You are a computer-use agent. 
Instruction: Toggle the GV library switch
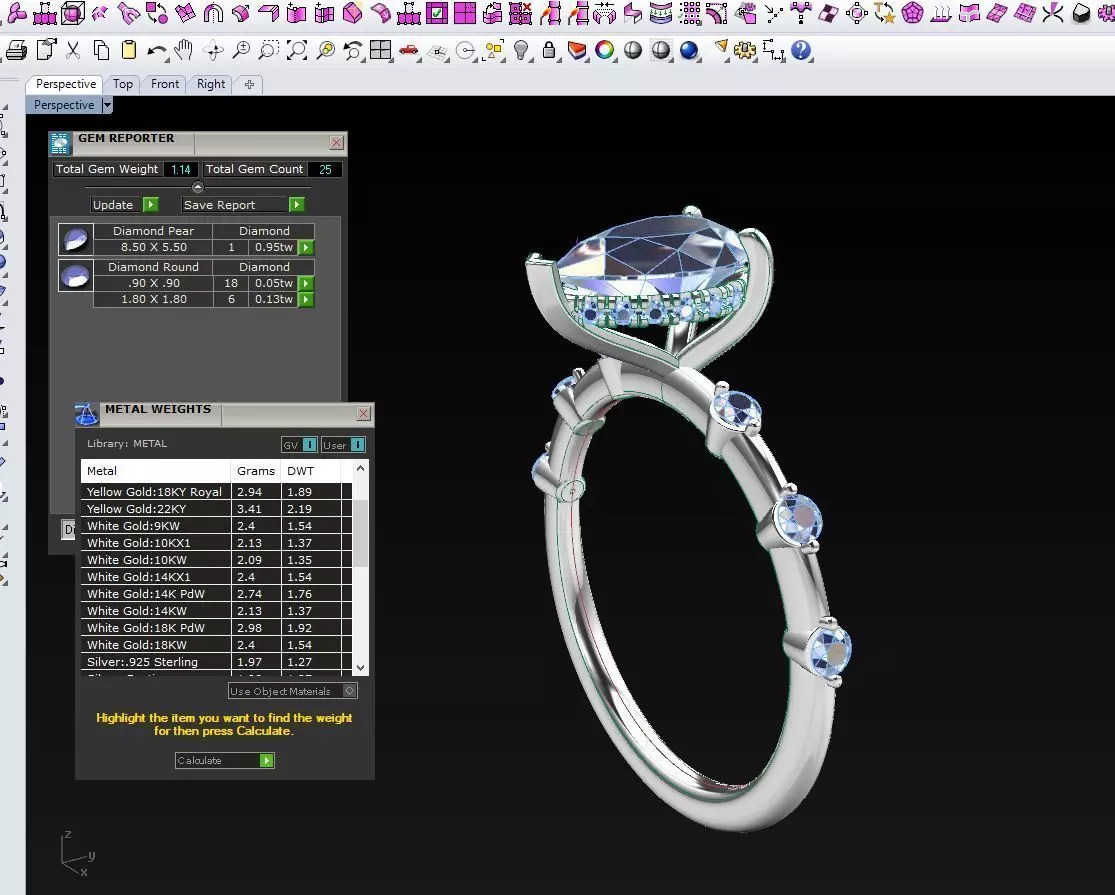(309, 444)
